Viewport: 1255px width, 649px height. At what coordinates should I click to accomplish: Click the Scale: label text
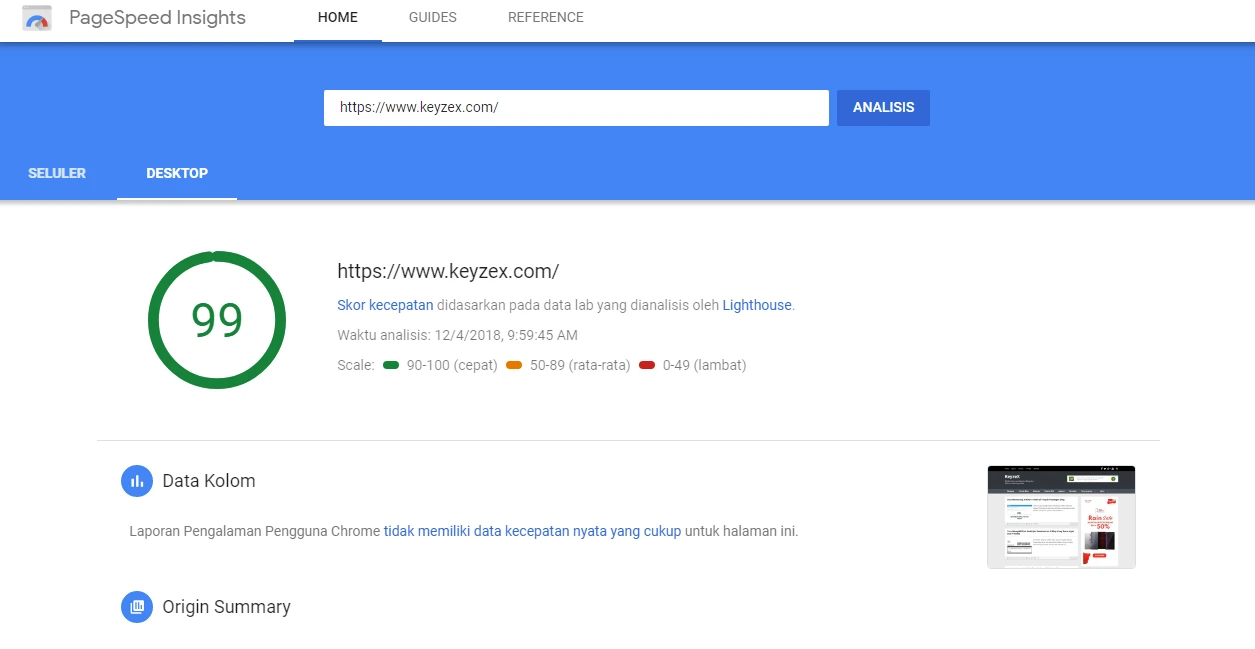pyautogui.click(x=356, y=365)
